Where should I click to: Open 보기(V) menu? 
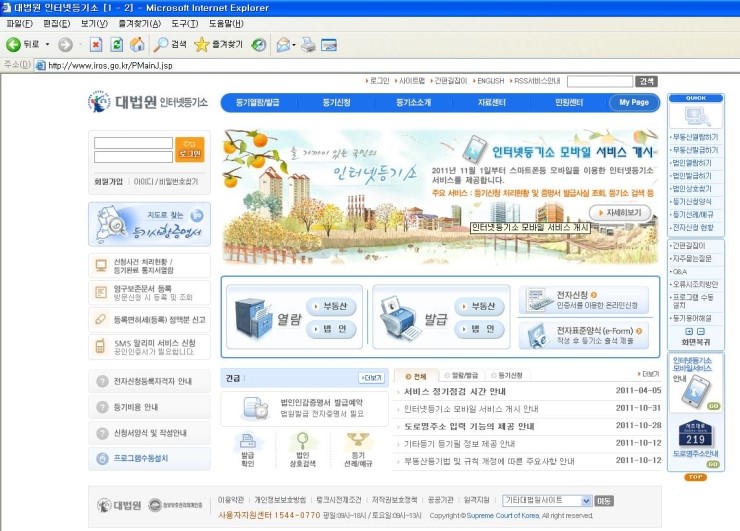tap(94, 24)
